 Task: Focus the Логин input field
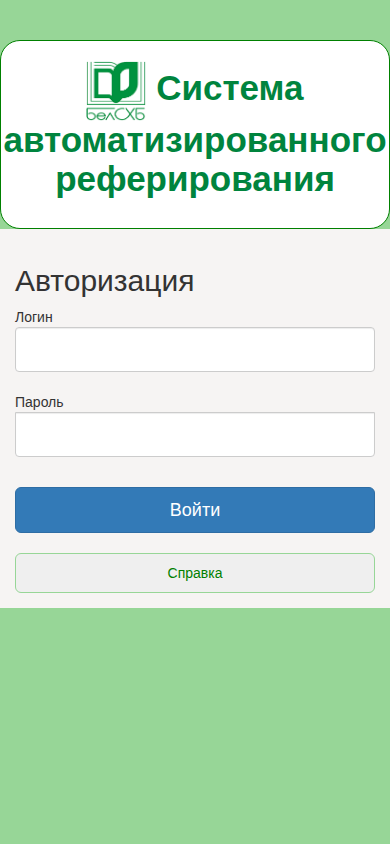pos(195,349)
